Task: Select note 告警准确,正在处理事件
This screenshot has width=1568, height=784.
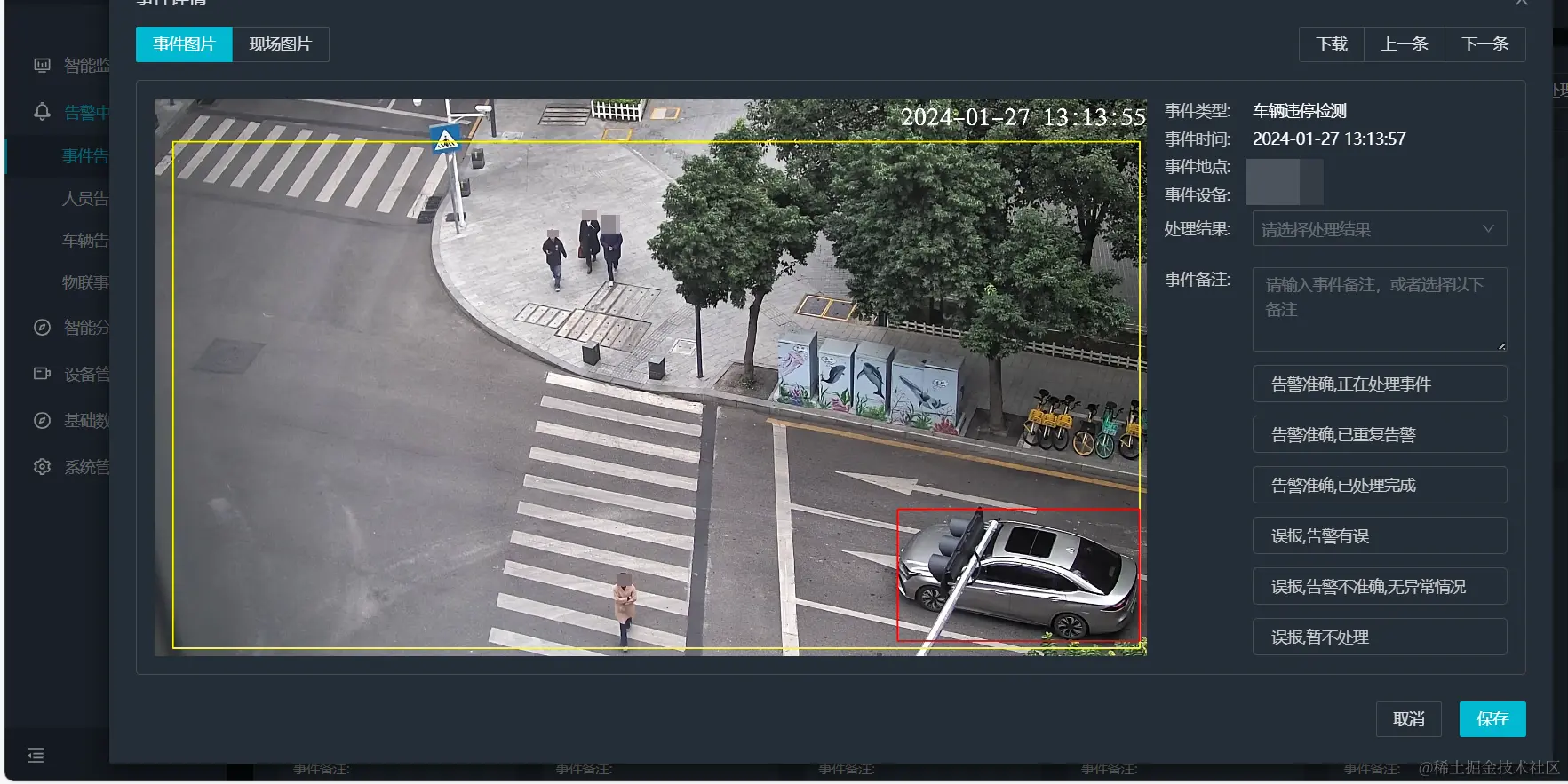Action: [x=1380, y=384]
